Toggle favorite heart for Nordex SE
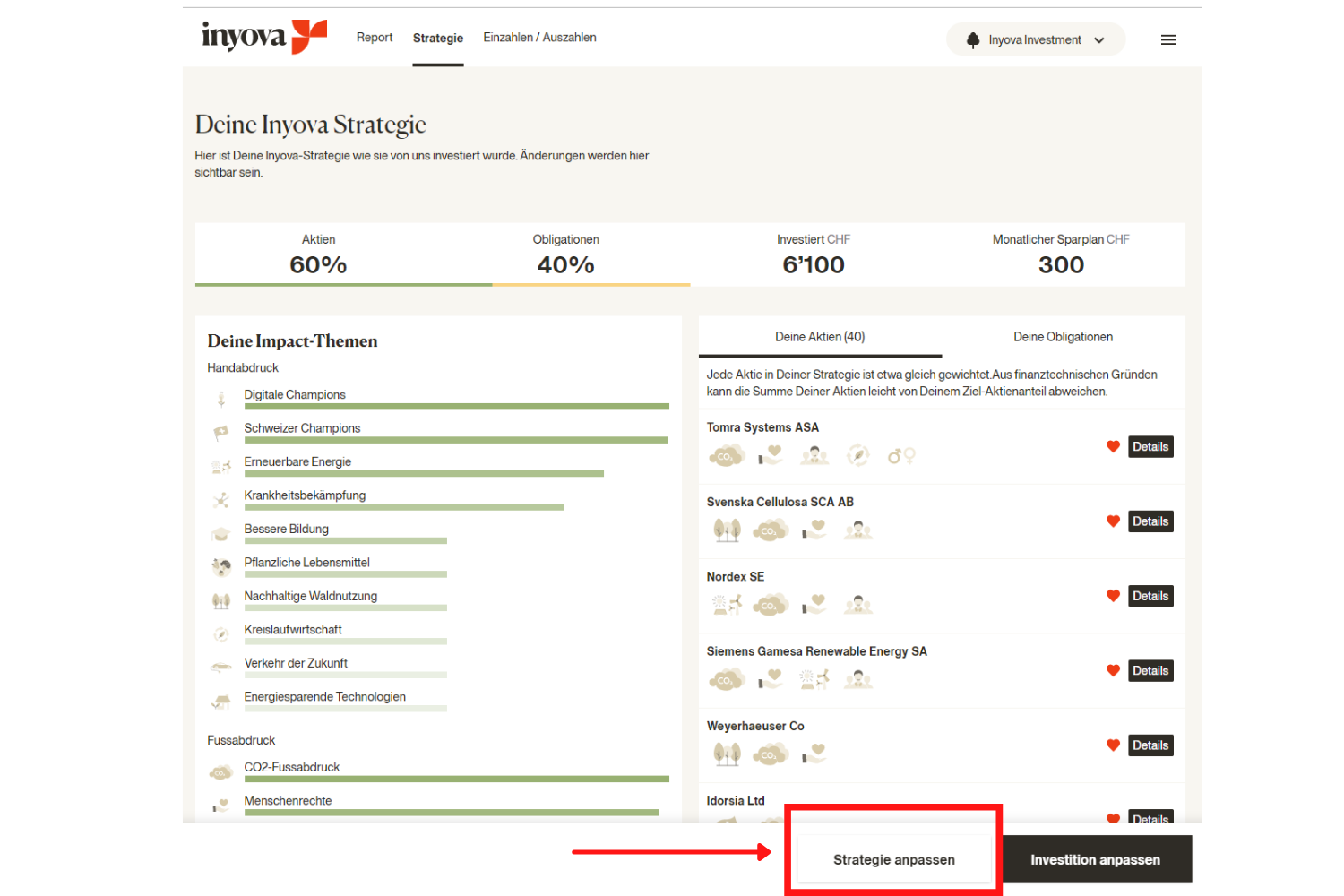The height and width of the screenshot is (896, 1344). (x=1113, y=596)
